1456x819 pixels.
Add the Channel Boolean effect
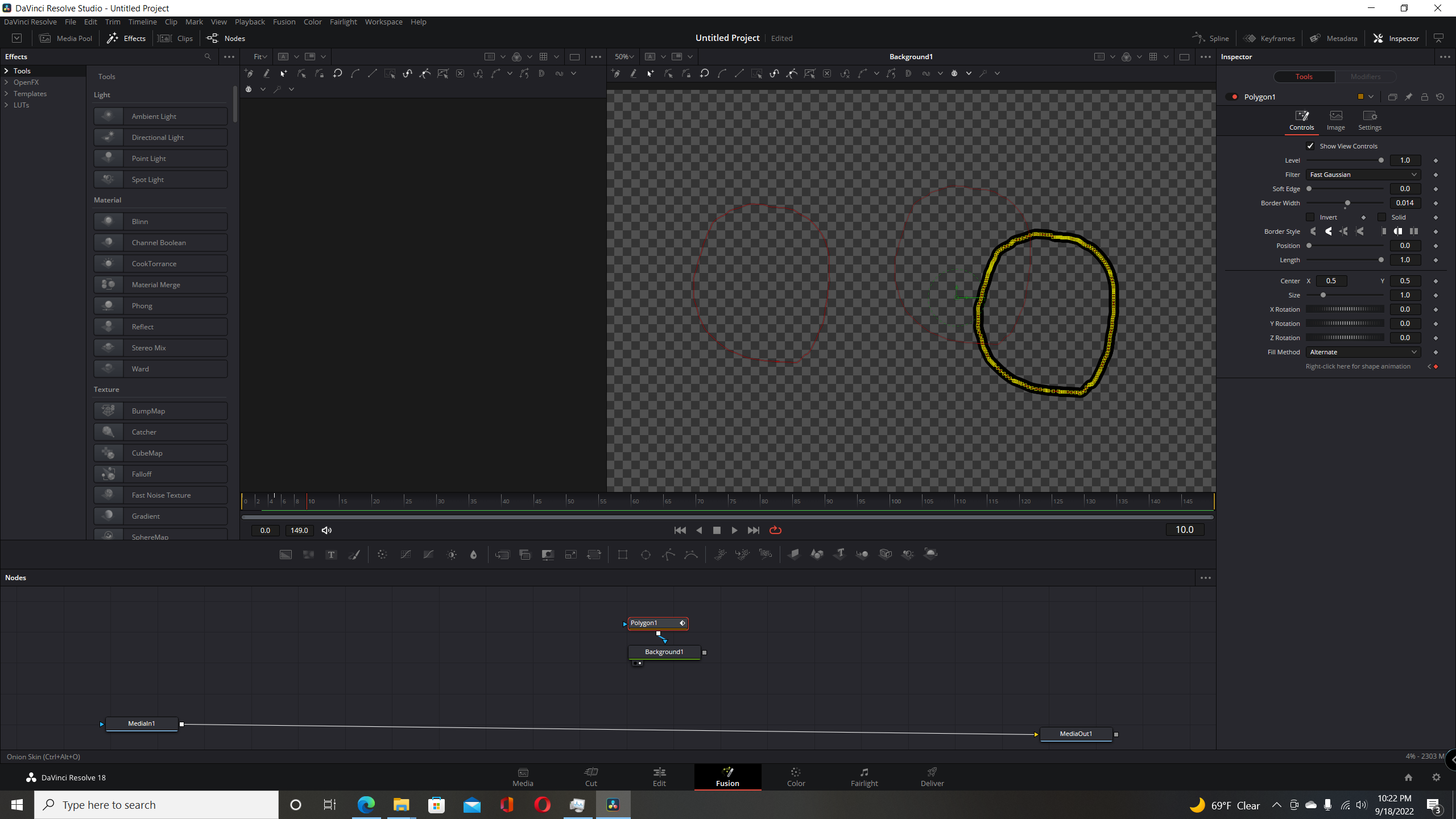(x=160, y=242)
